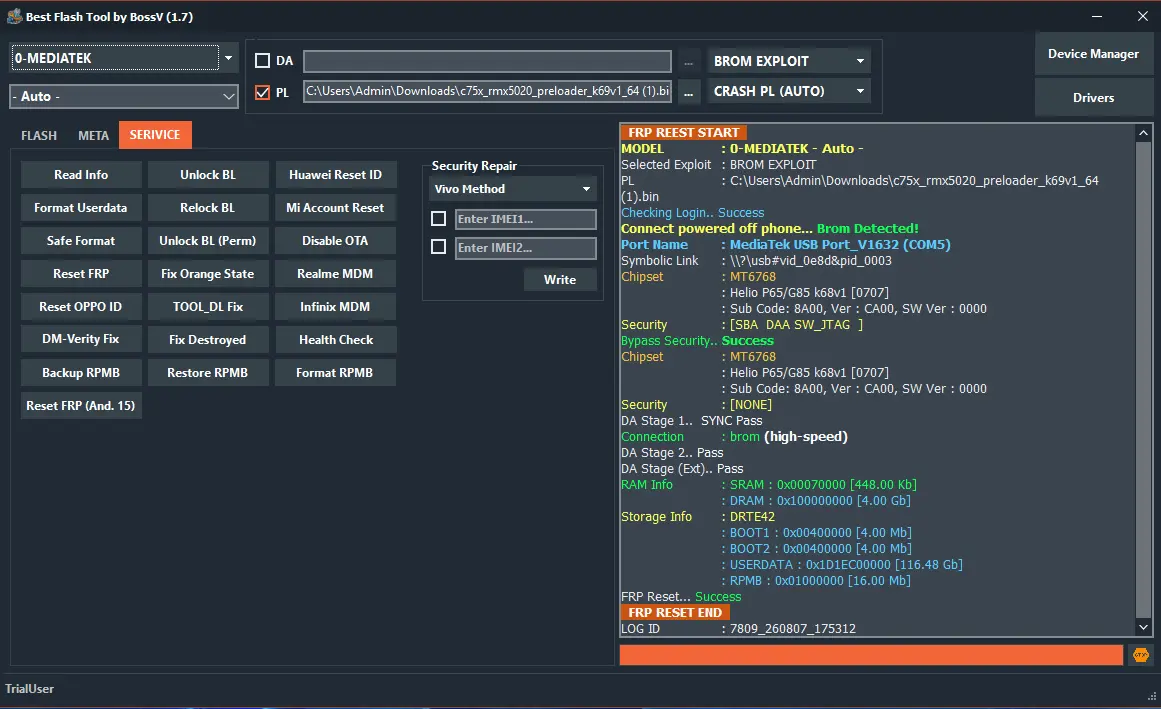Click Backup RPMB button
Viewport: 1161px width, 709px height.
coord(81,372)
